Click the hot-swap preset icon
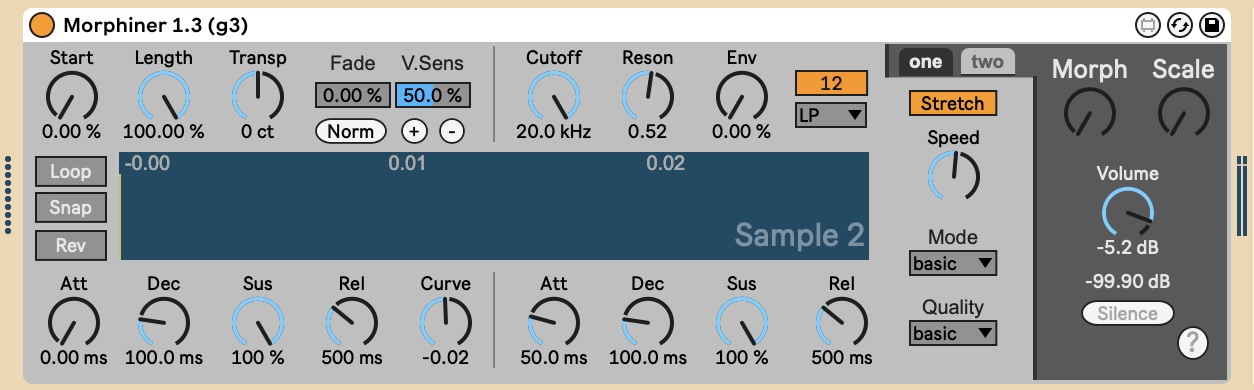Image resolution: width=1254 pixels, height=390 pixels. click(1180, 24)
